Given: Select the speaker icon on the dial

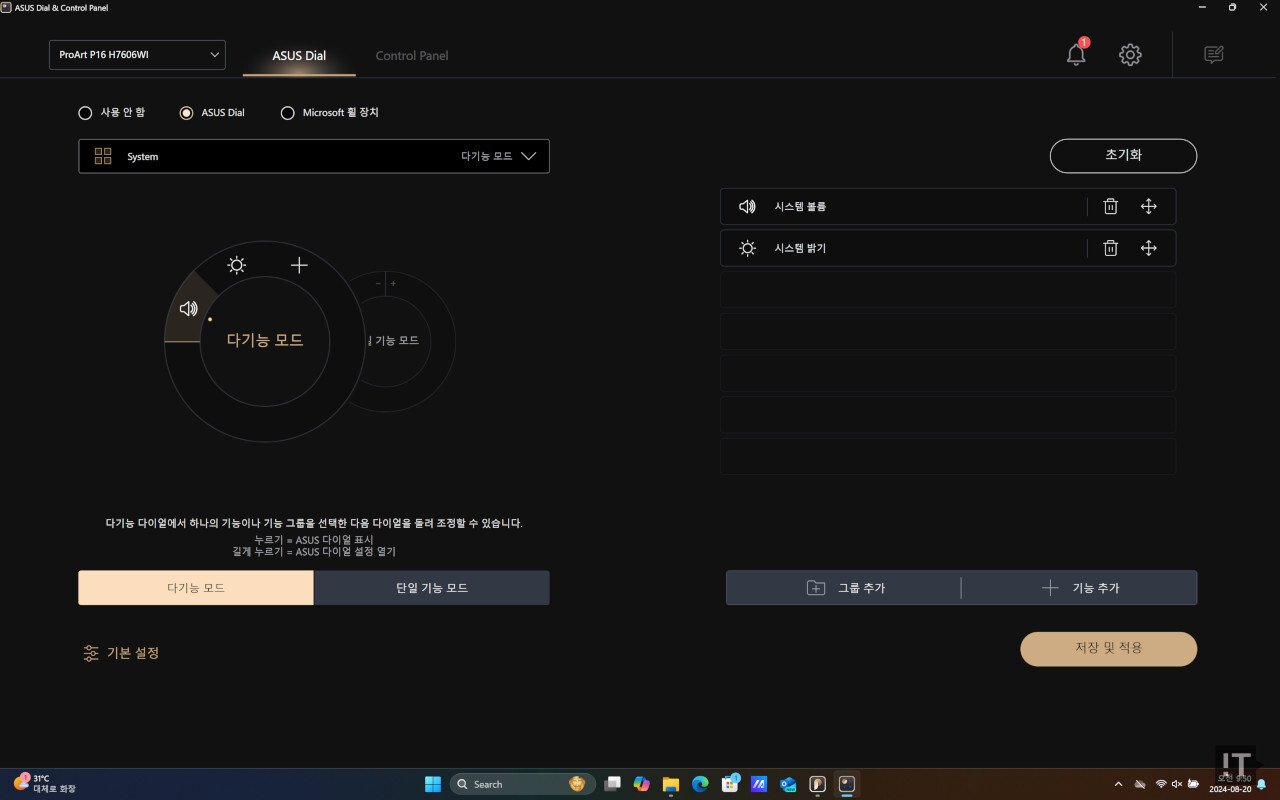Looking at the screenshot, I should (x=188, y=308).
